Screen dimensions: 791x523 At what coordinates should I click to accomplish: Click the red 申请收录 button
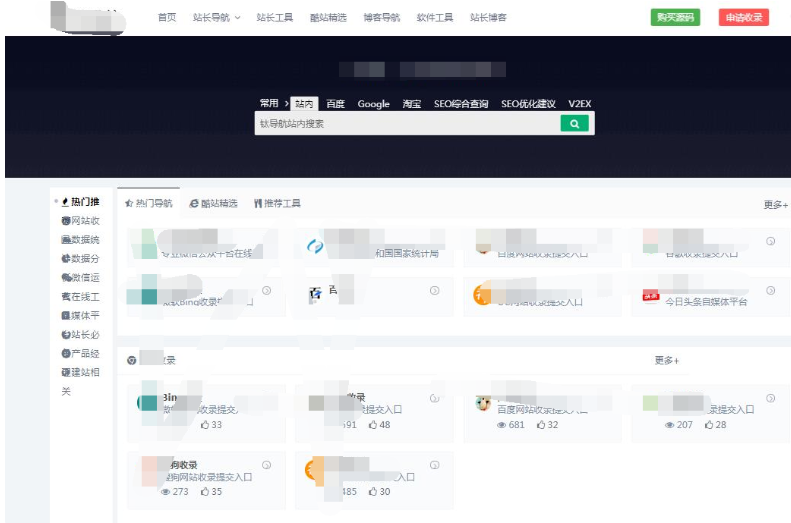[x=744, y=18]
